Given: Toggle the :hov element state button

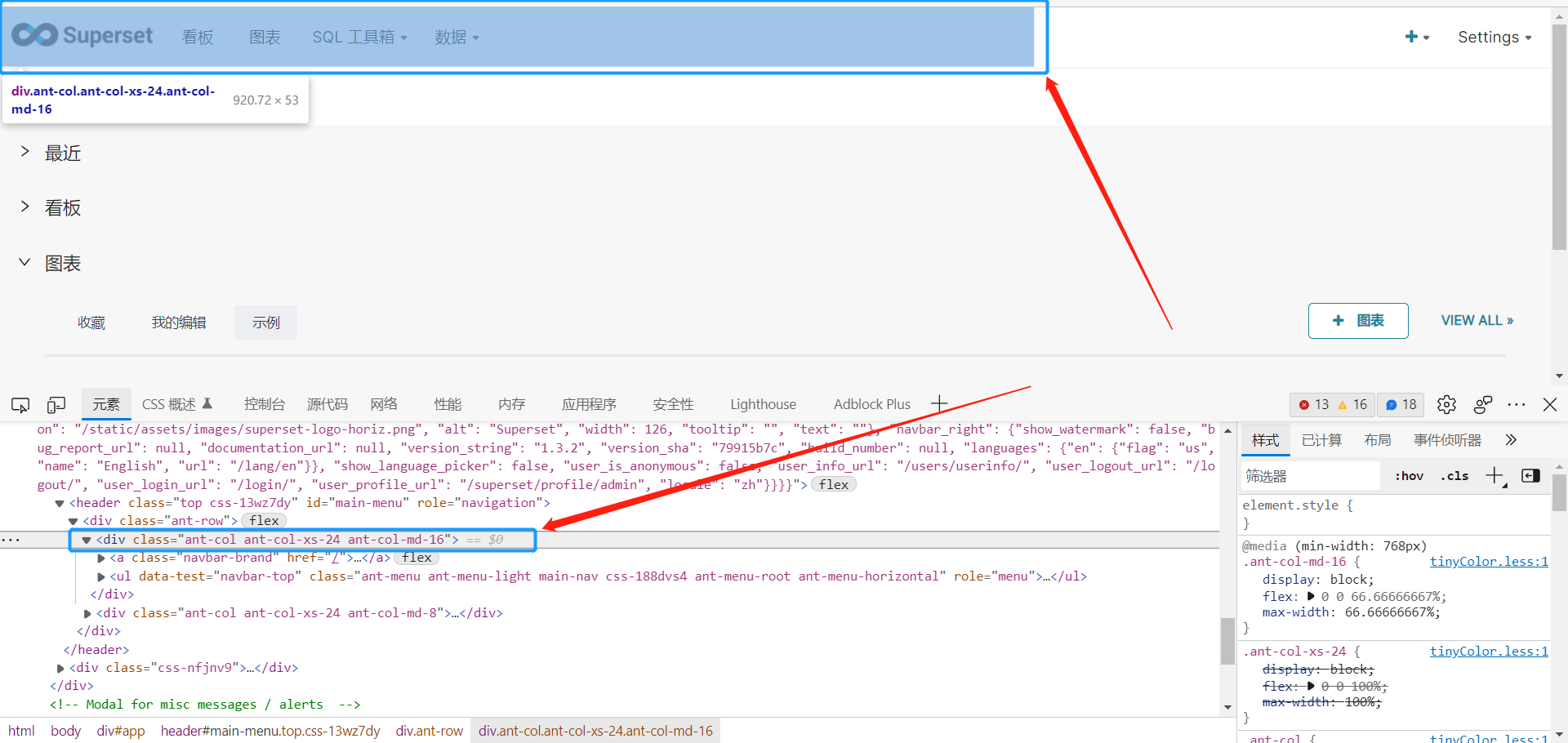Looking at the screenshot, I should (1409, 476).
